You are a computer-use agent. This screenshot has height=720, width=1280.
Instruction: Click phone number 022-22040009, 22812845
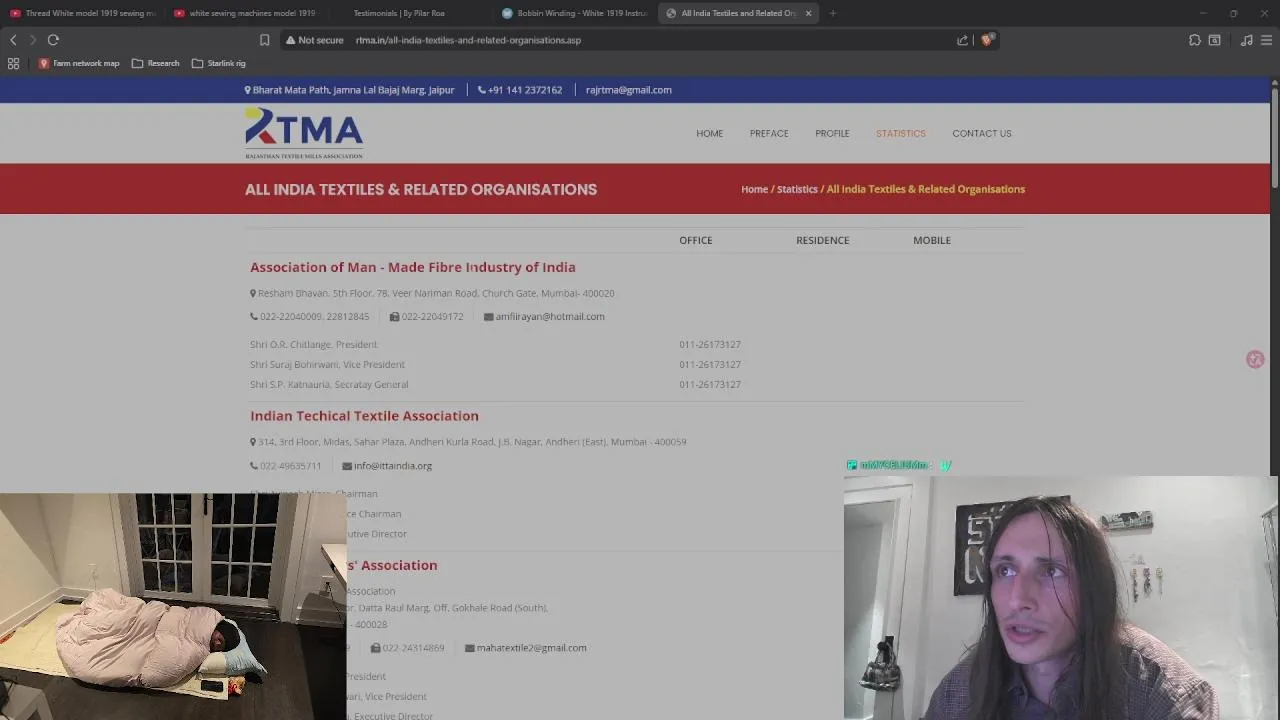(x=314, y=316)
